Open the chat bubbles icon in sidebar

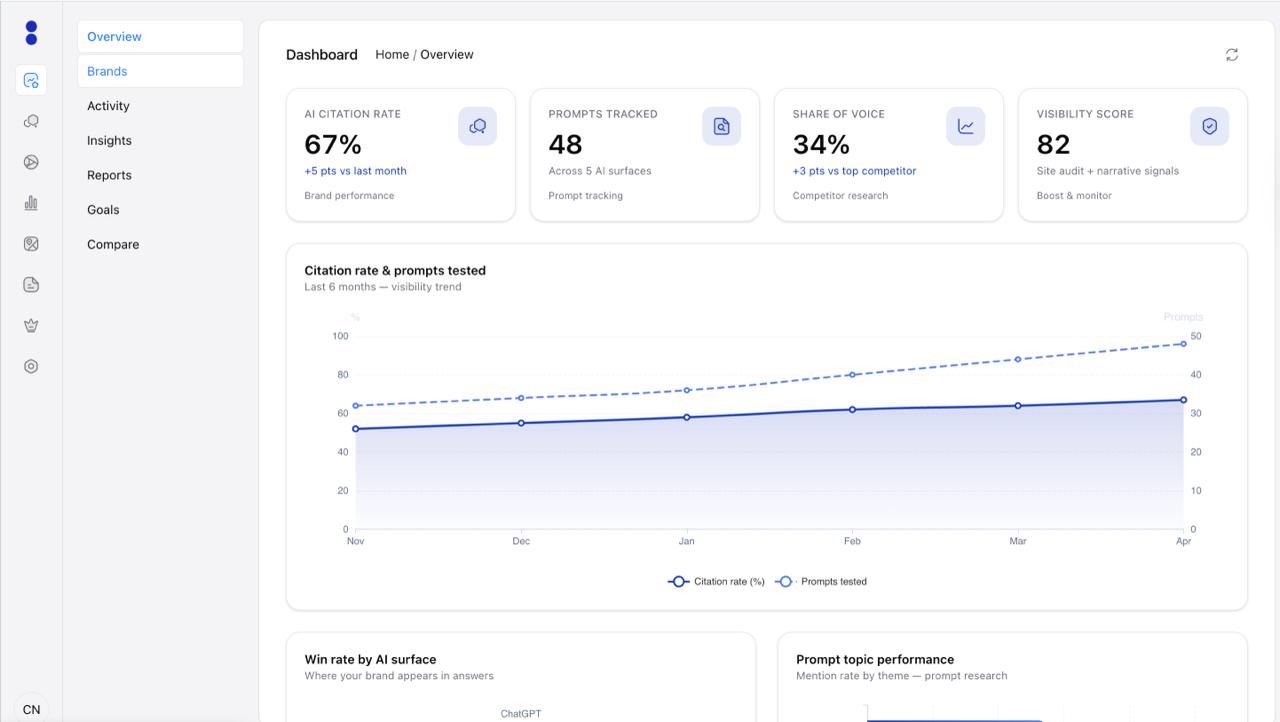tap(31, 121)
